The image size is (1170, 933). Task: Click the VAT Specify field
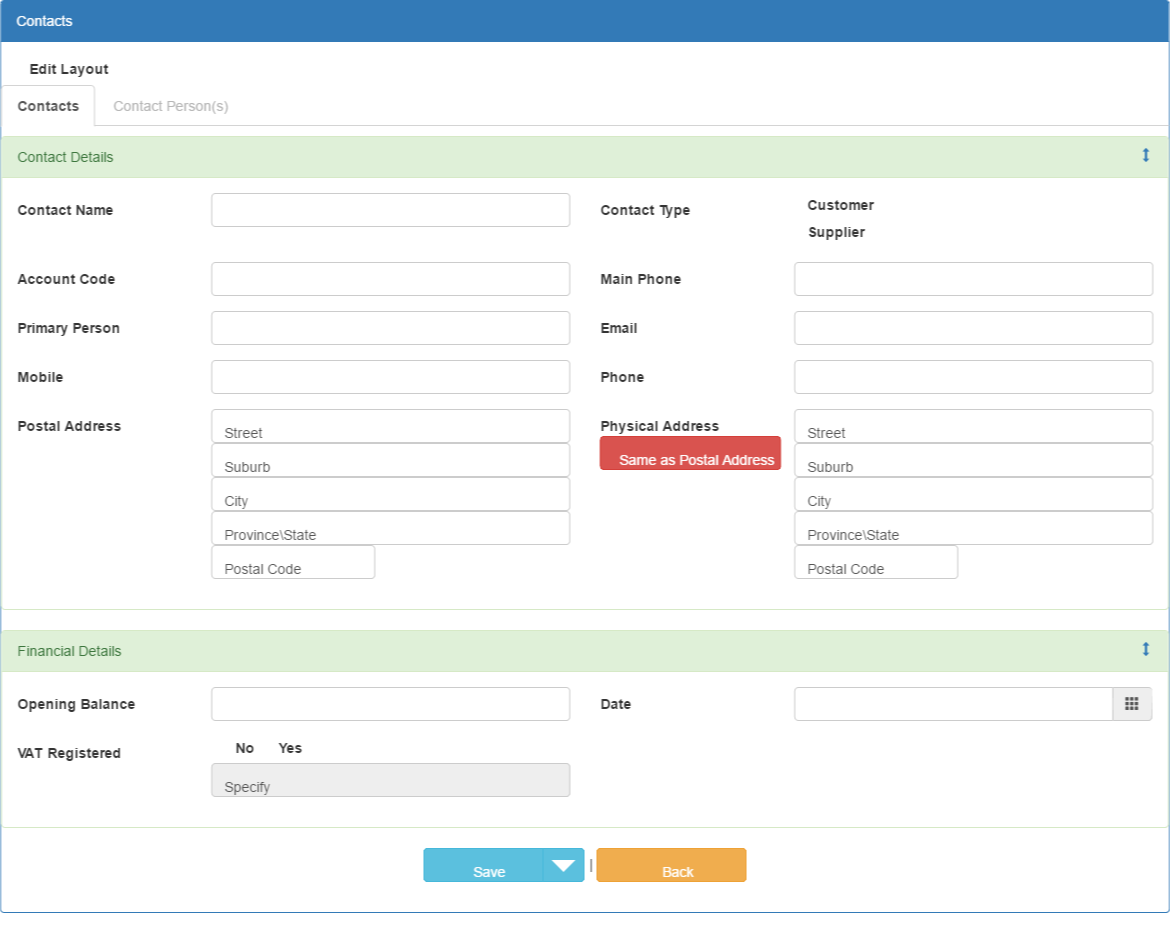[x=390, y=780]
